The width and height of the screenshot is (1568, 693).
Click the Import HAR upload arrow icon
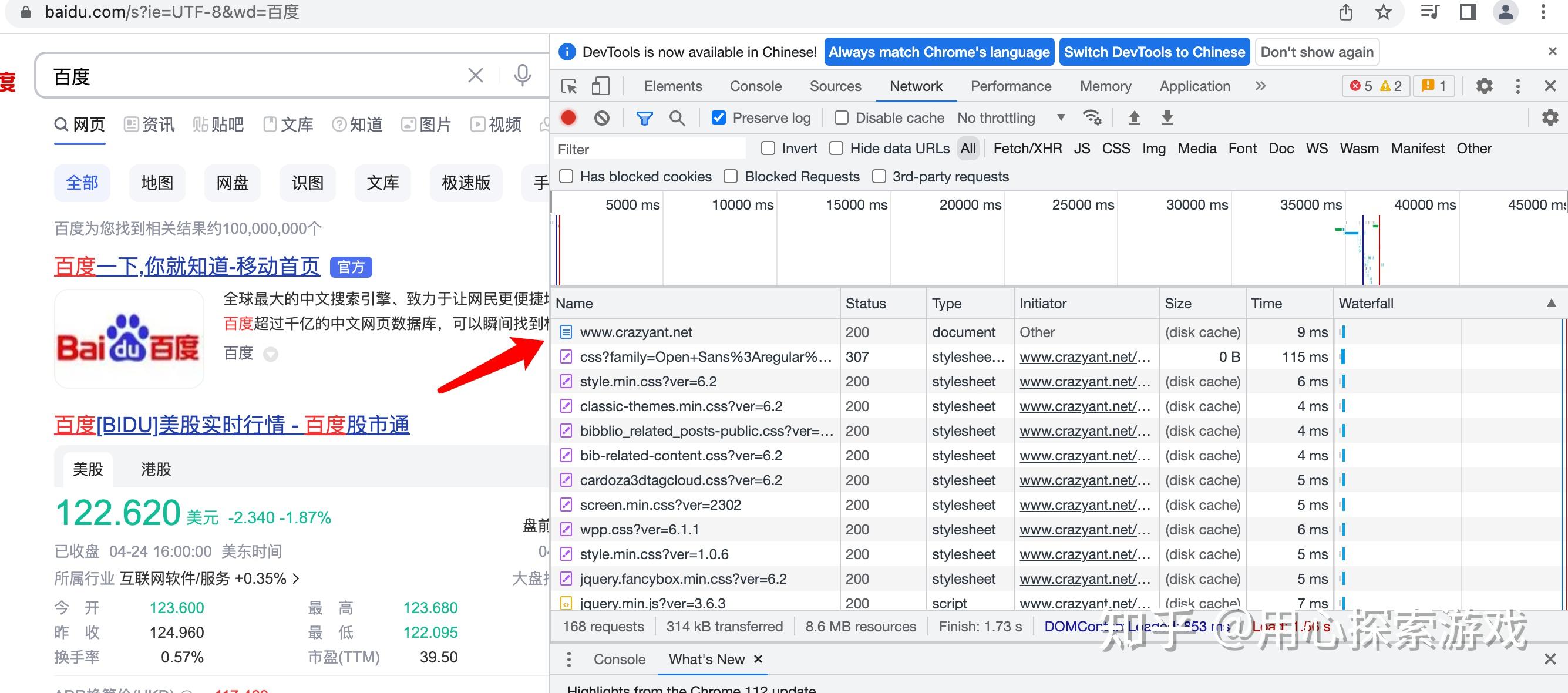pyautogui.click(x=1134, y=117)
